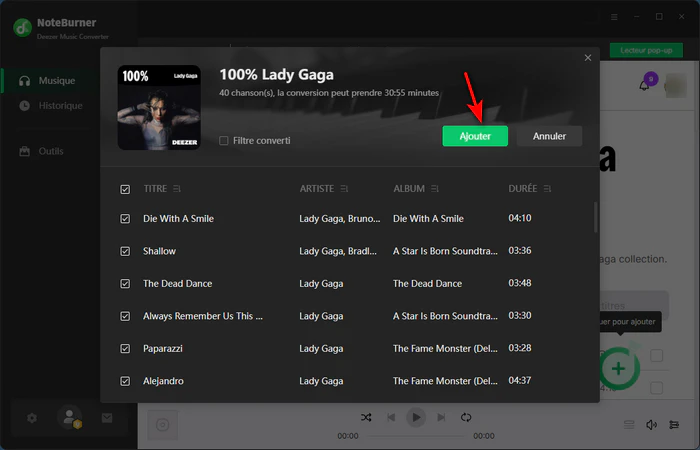Select the Alejandro title text
The image size is (700, 450).
pyautogui.click(x=163, y=381)
